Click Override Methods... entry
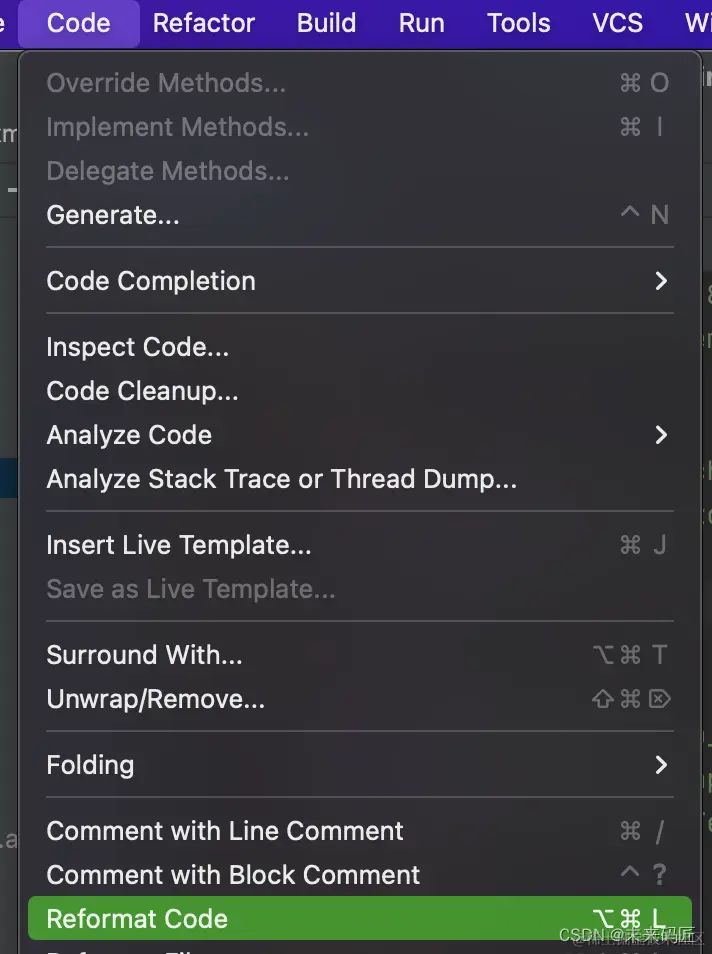The height and width of the screenshot is (954, 712). tap(166, 83)
